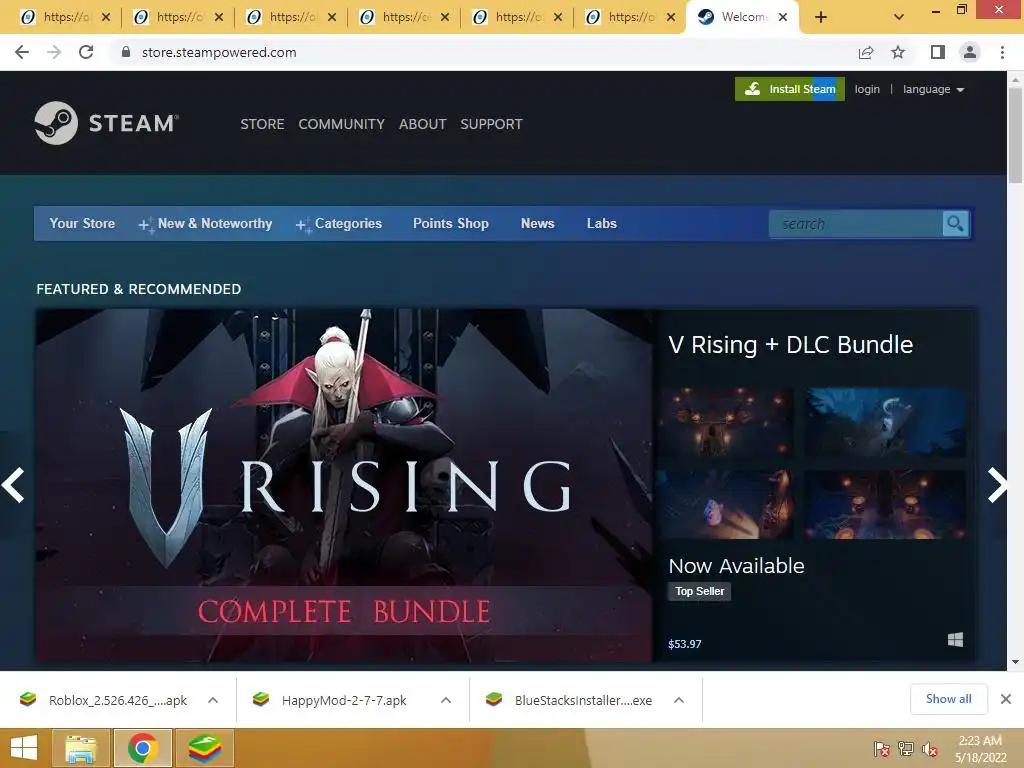The width and height of the screenshot is (1024, 768).
Task: Open Labs section
Action: click(601, 223)
